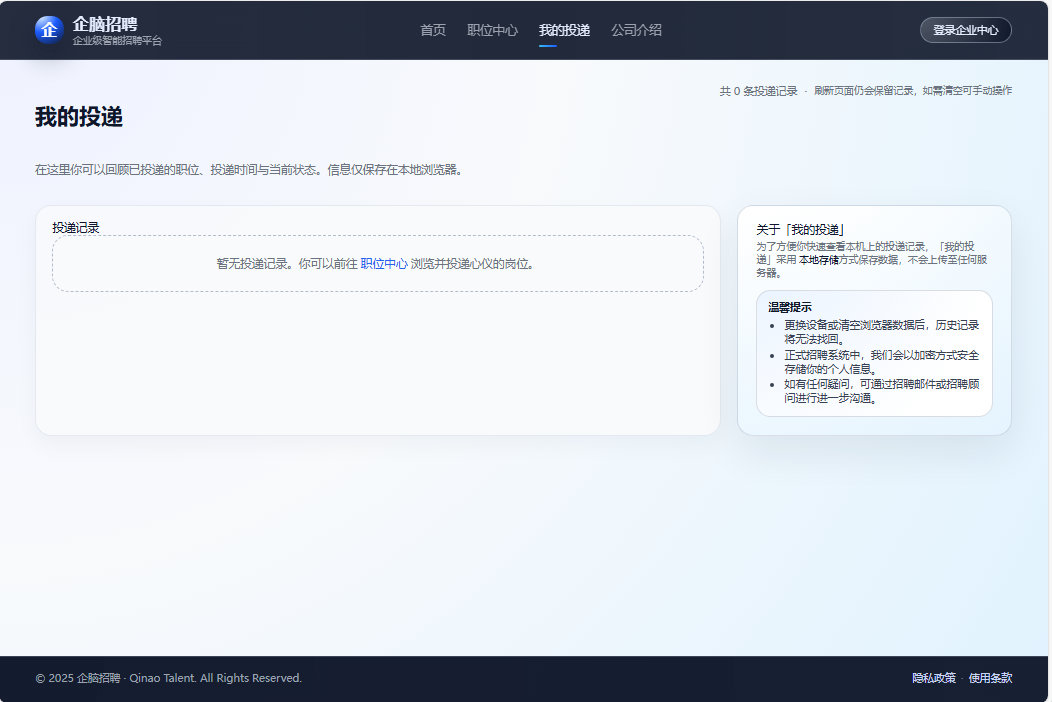
Task: Click the blue 企 logo icon
Action: pyautogui.click(x=49, y=30)
